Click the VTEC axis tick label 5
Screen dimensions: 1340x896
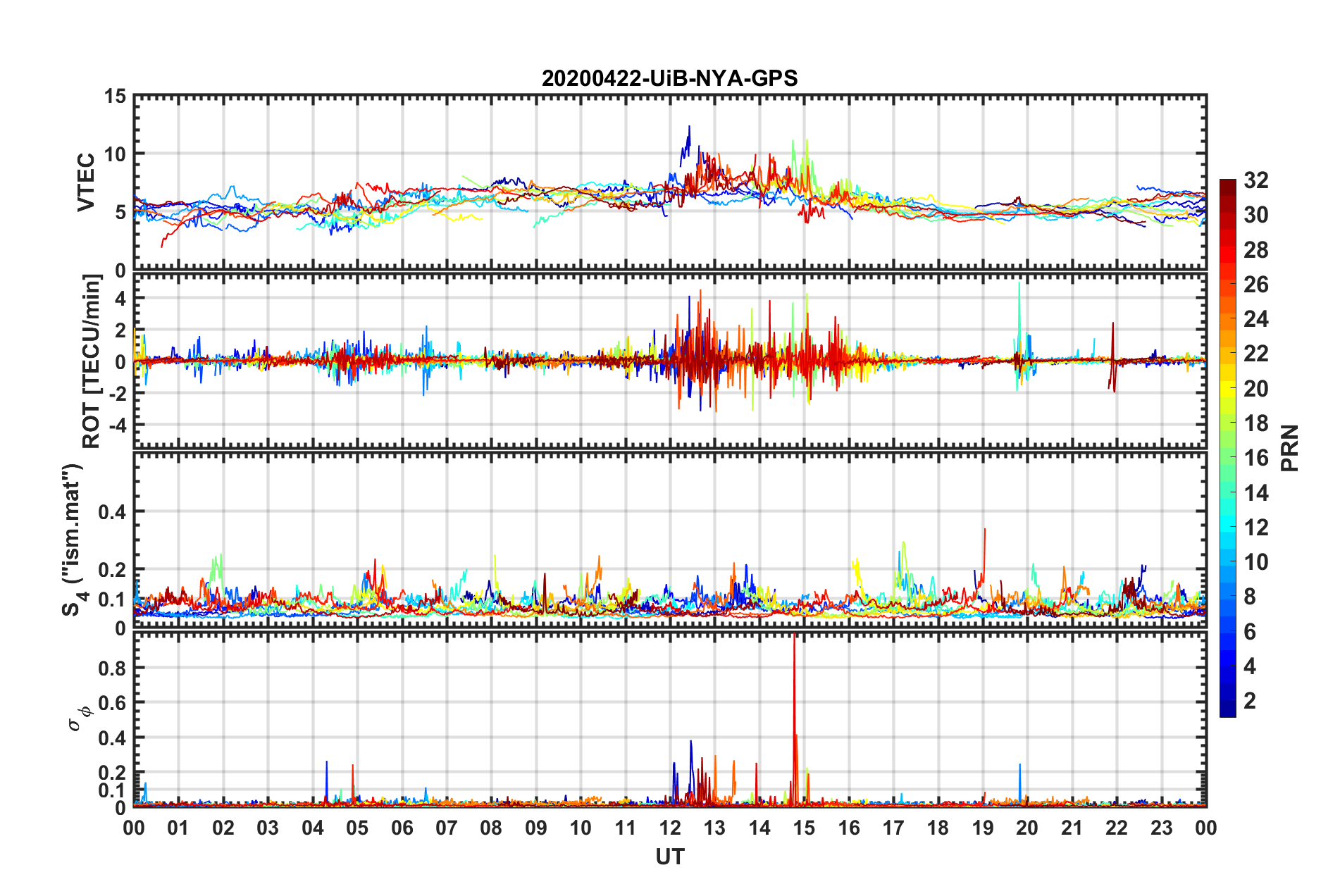point(120,212)
